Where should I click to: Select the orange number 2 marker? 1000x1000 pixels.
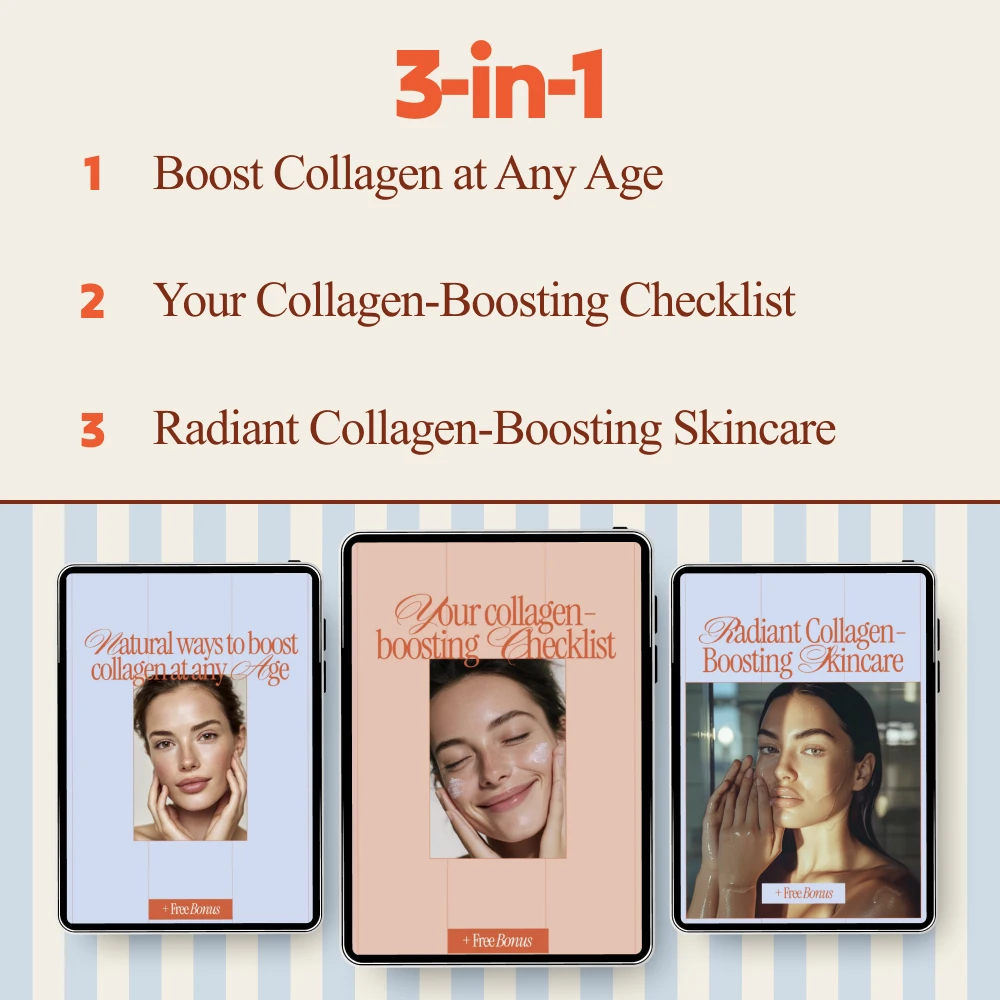coord(92,301)
